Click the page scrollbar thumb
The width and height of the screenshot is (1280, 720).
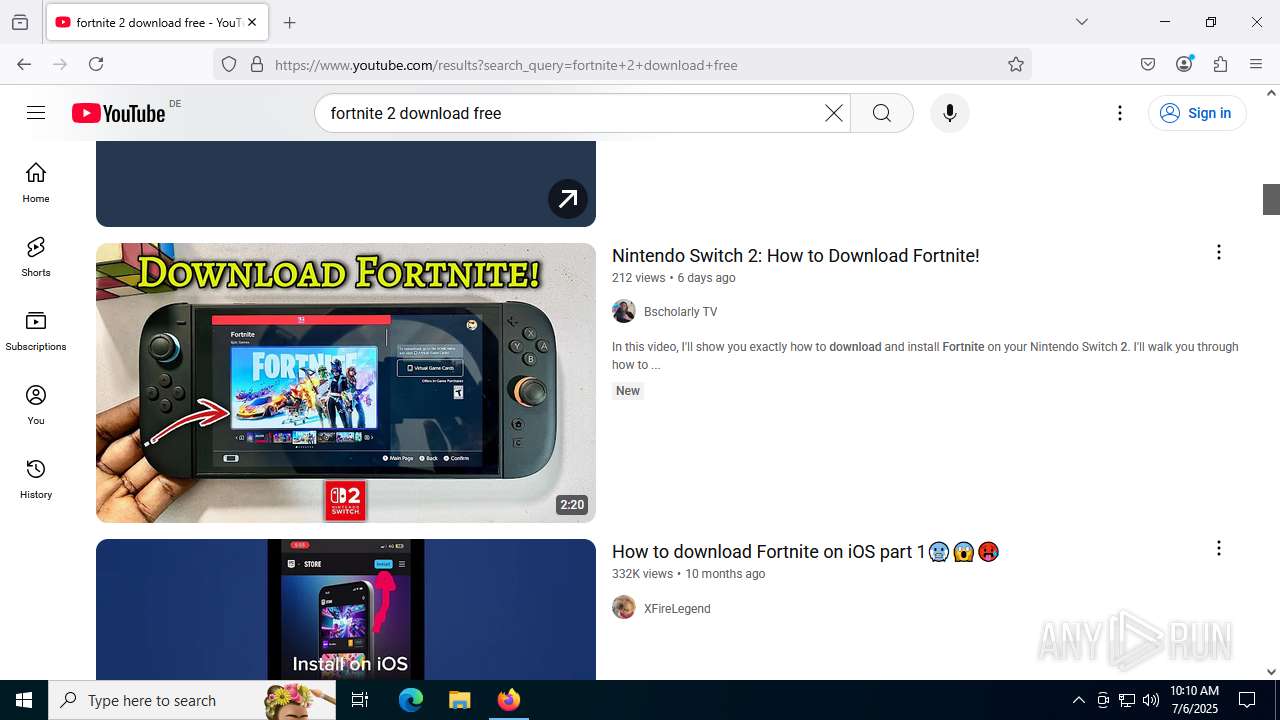(1271, 199)
